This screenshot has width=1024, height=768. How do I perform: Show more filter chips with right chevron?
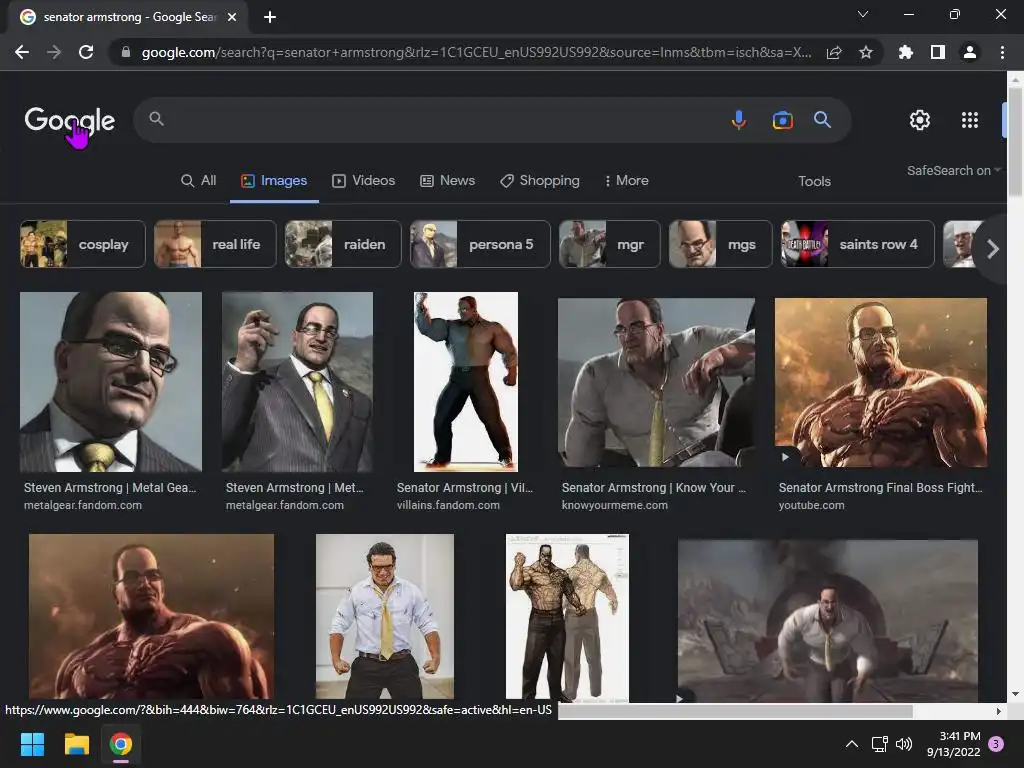click(x=992, y=249)
